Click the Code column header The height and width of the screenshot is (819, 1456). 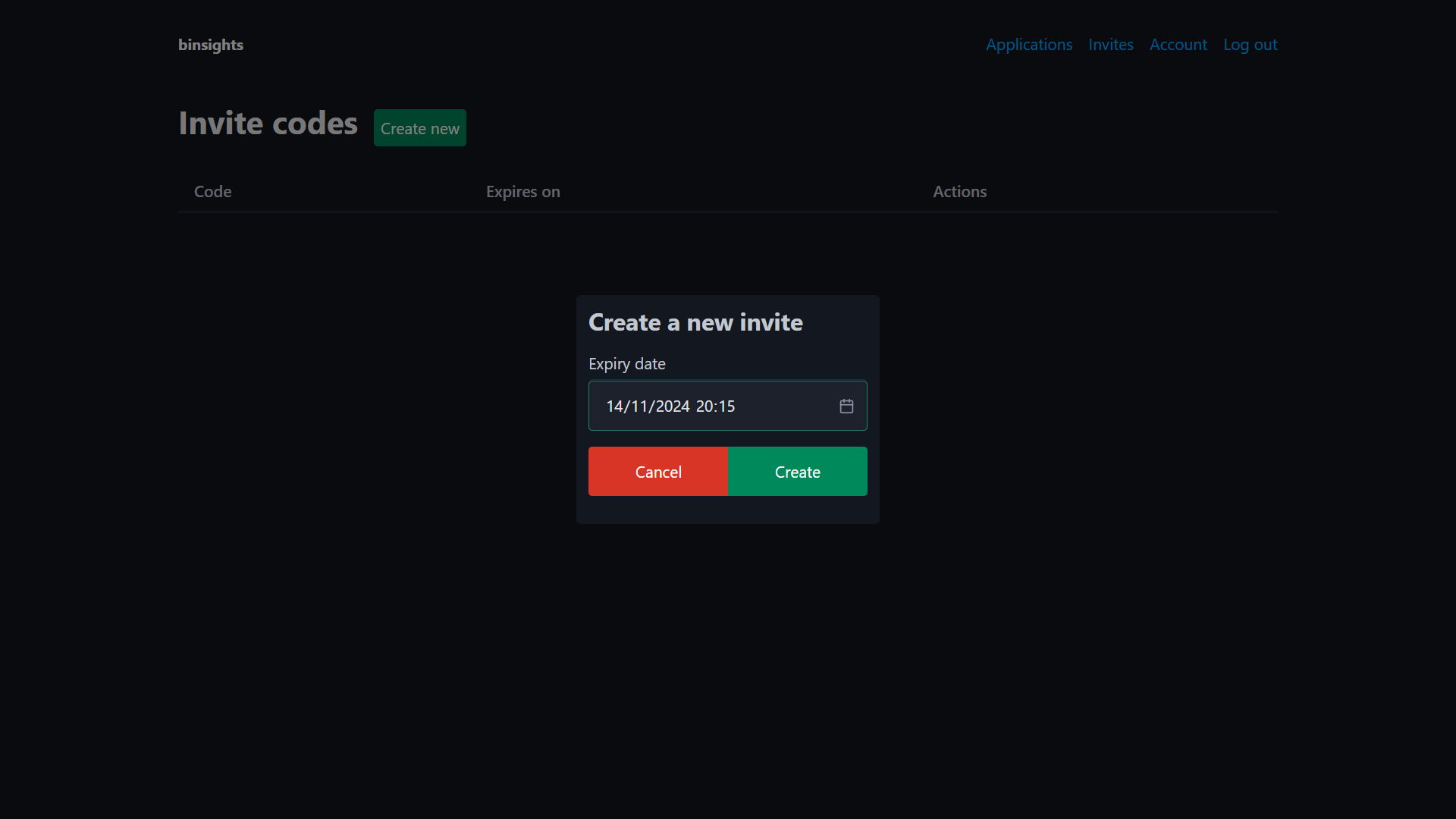click(212, 192)
